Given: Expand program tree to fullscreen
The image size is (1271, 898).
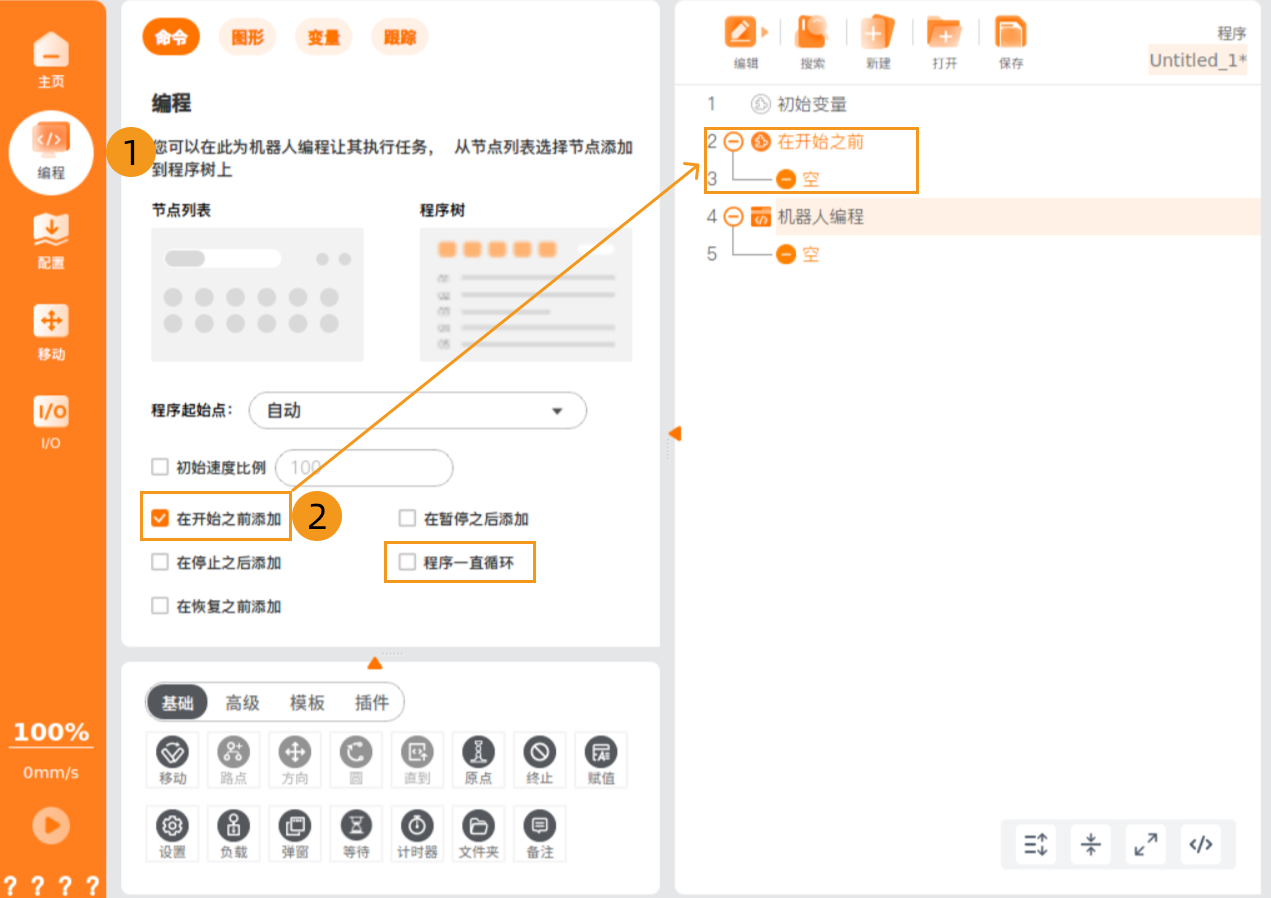Looking at the screenshot, I should (1146, 845).
